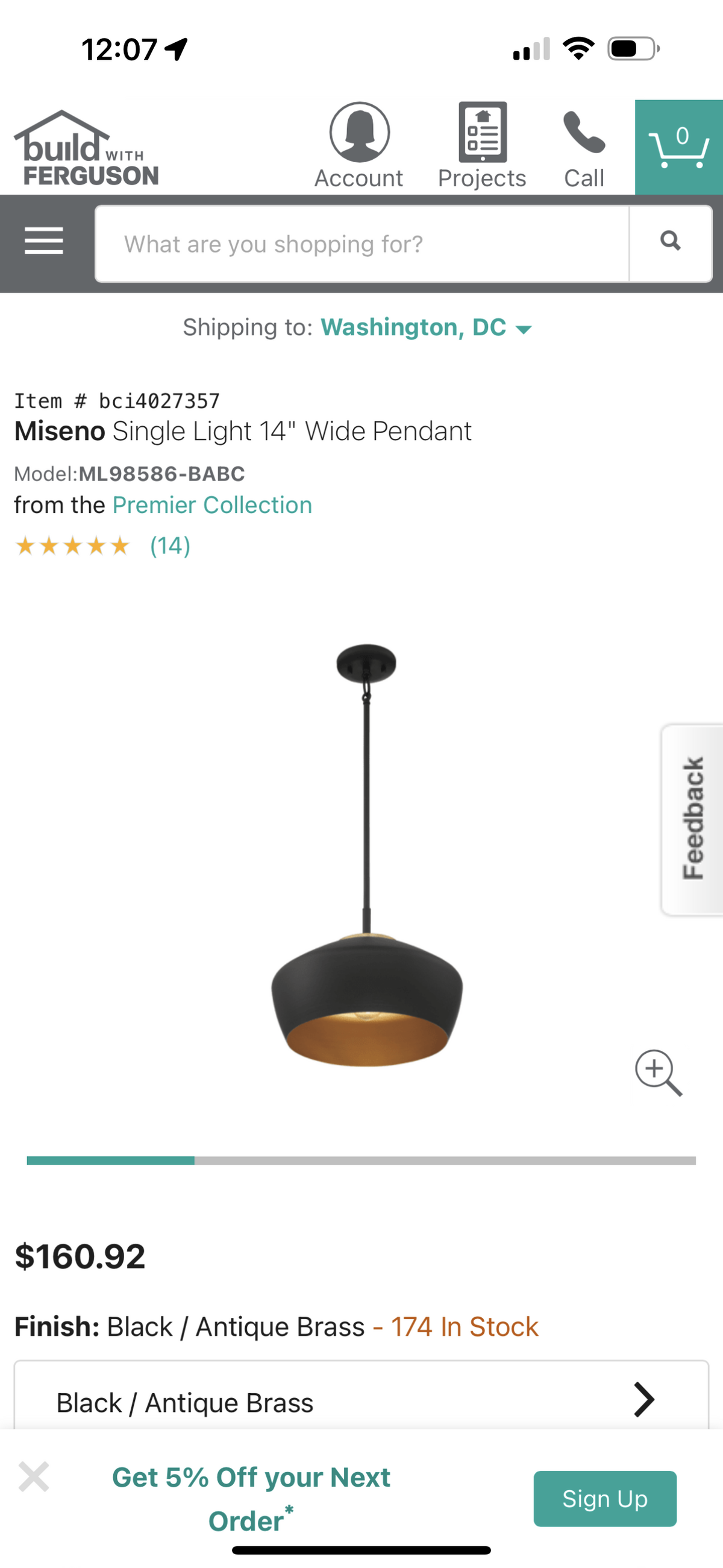The width and height of the screenshot is (723, 1568).
Task: Dismiss the 5% off banner
Action: (34, 1477)
